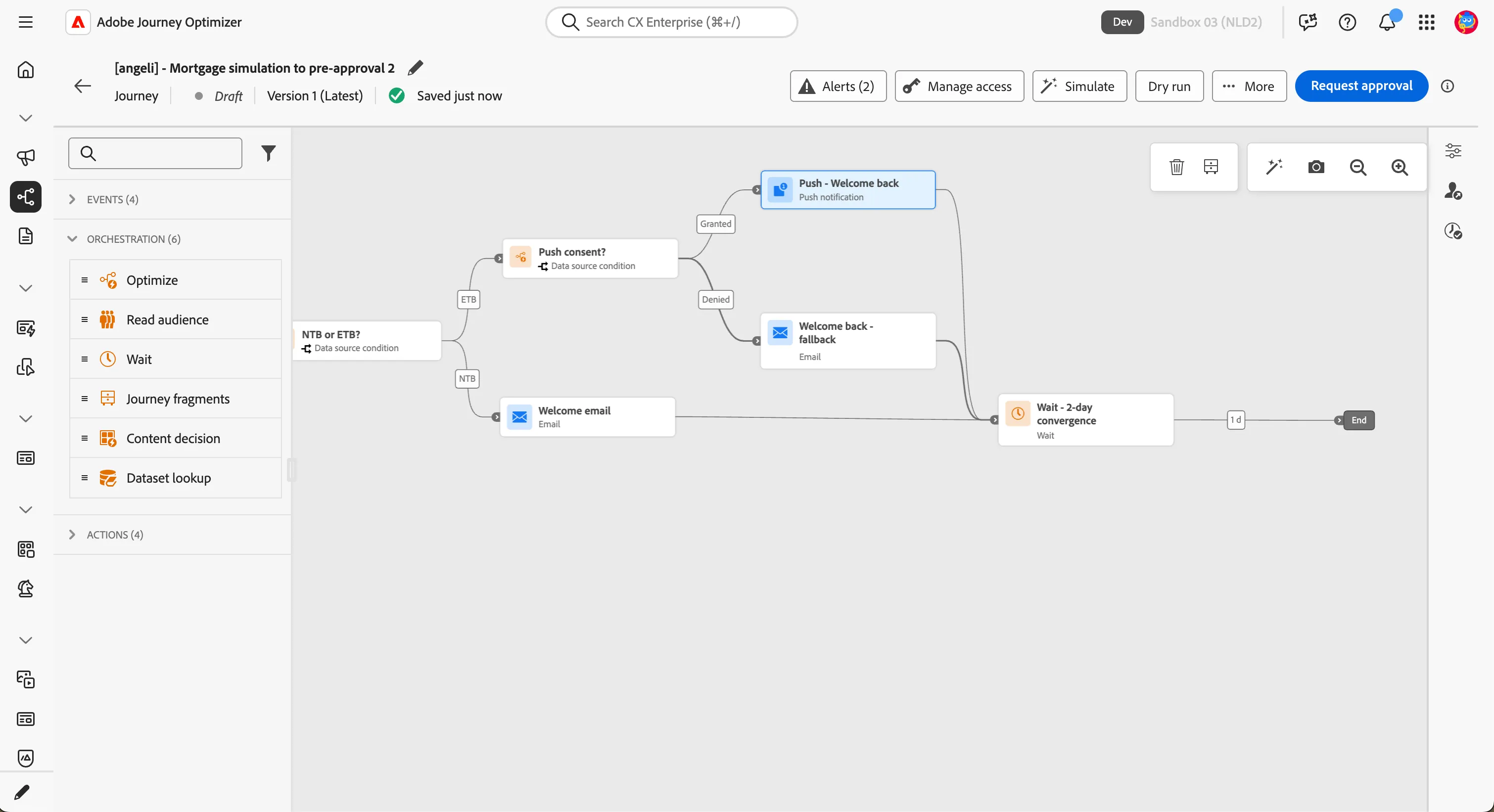1494x812 pixels.
Task: Open notifications bell icon
Action: [1387, 22]
